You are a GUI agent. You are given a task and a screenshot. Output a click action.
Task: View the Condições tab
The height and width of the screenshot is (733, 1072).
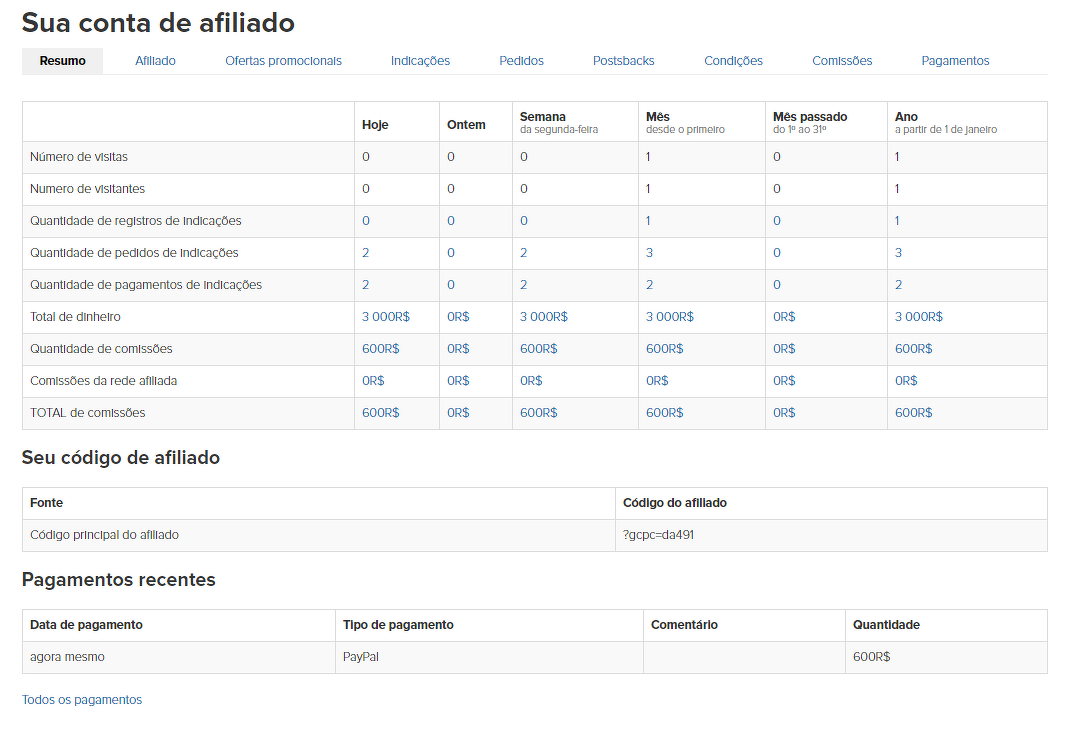pyautogui.click(x=733, y=61)
